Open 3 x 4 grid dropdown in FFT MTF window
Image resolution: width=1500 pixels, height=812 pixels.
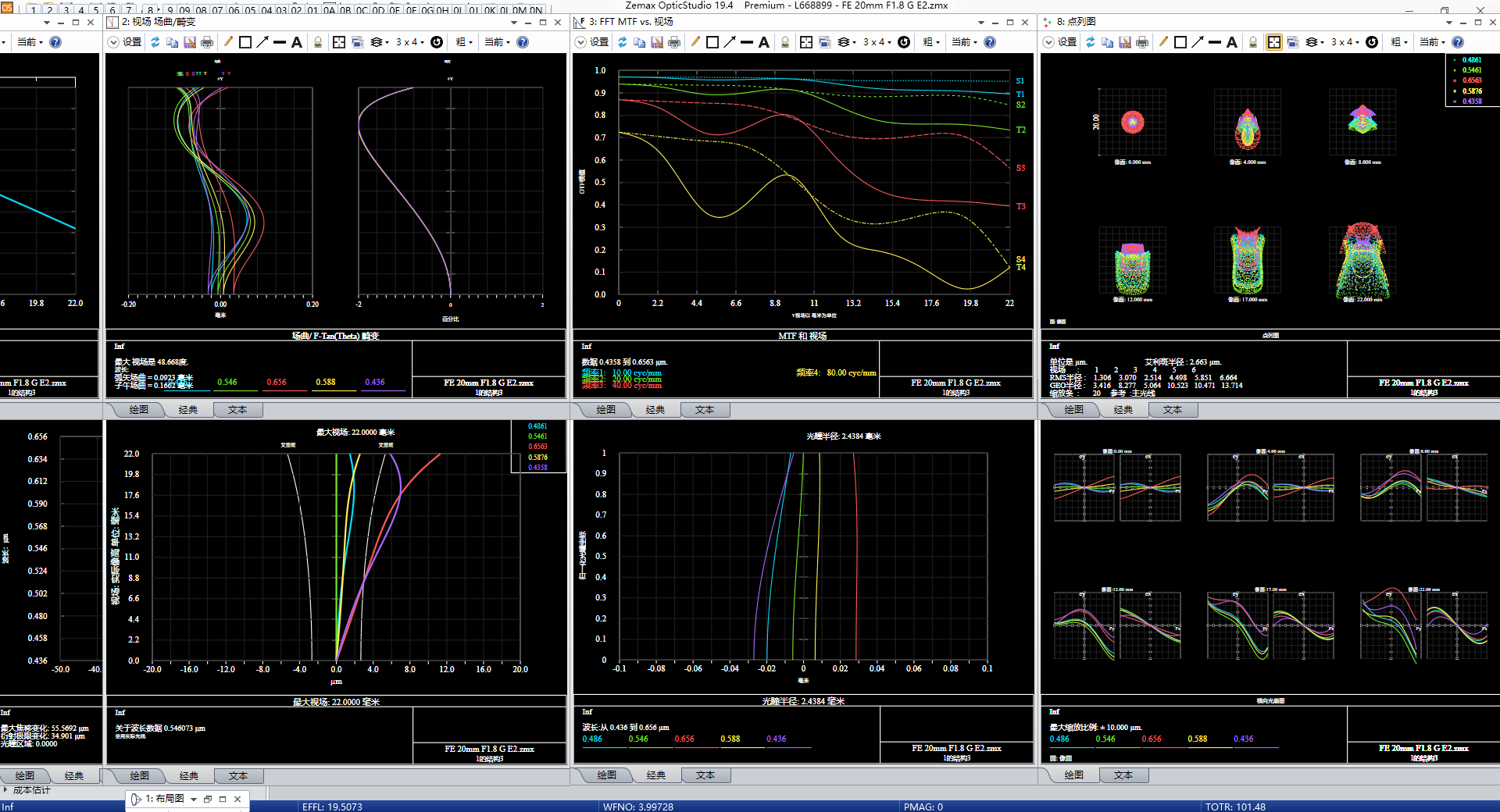click(877, 42)
